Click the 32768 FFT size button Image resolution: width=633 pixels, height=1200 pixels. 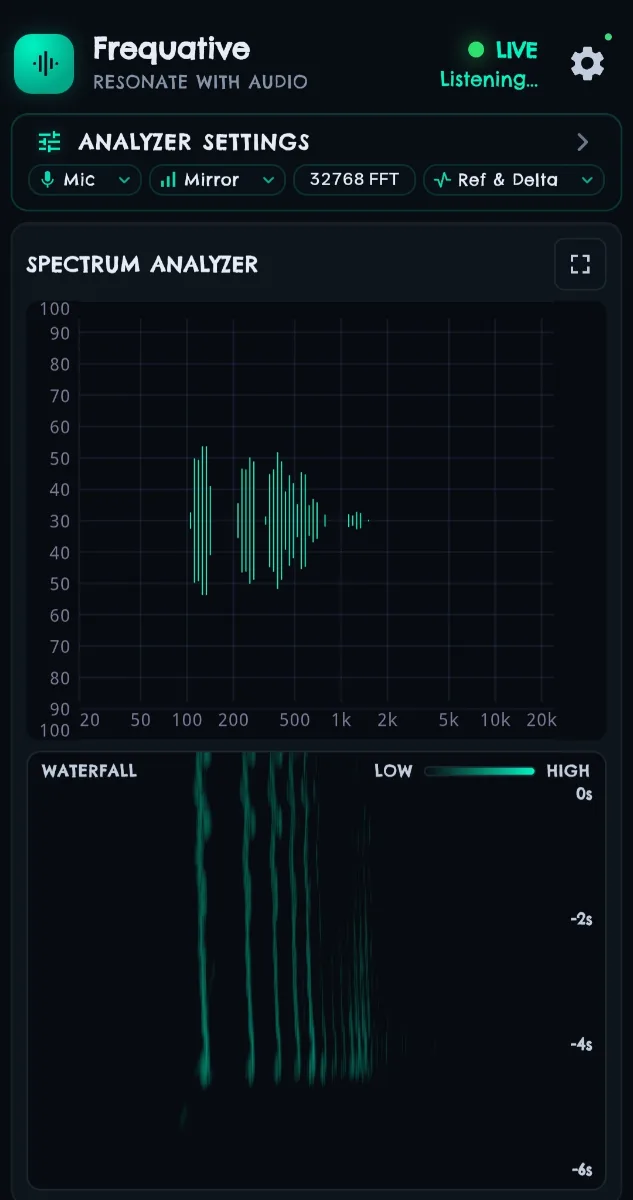354,180
